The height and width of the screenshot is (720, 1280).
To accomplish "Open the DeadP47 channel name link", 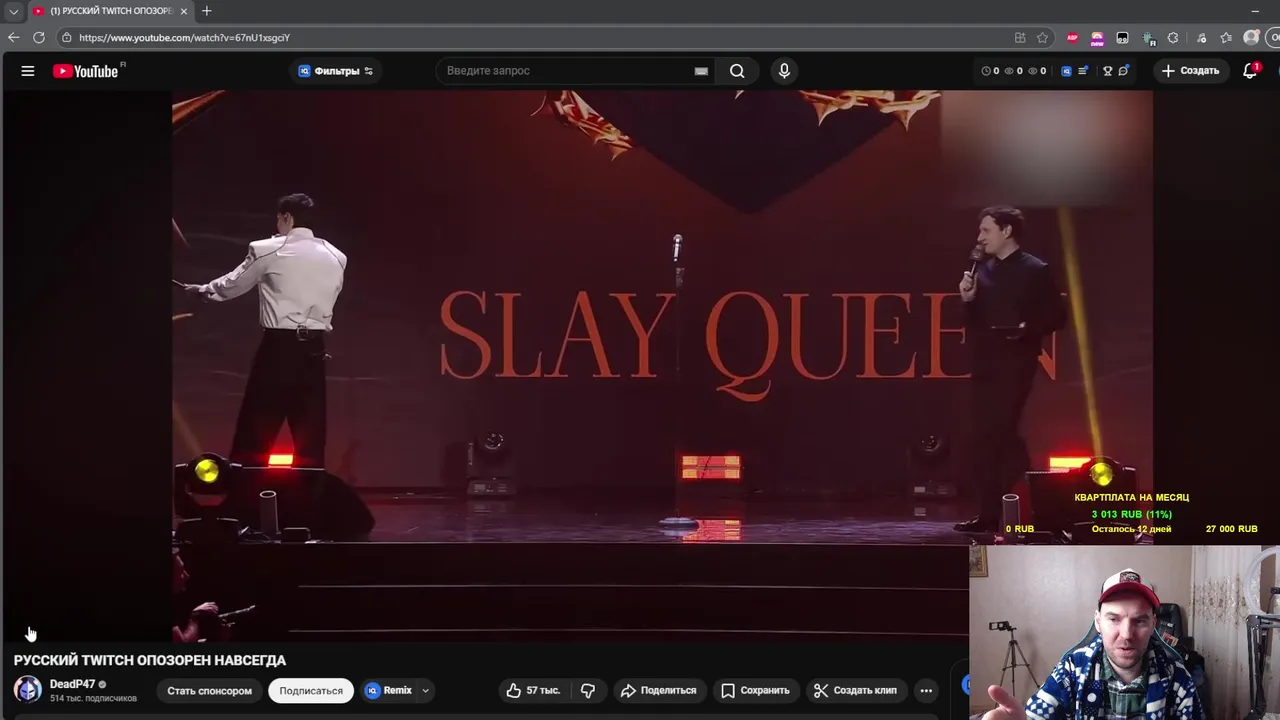I will 72,684.
